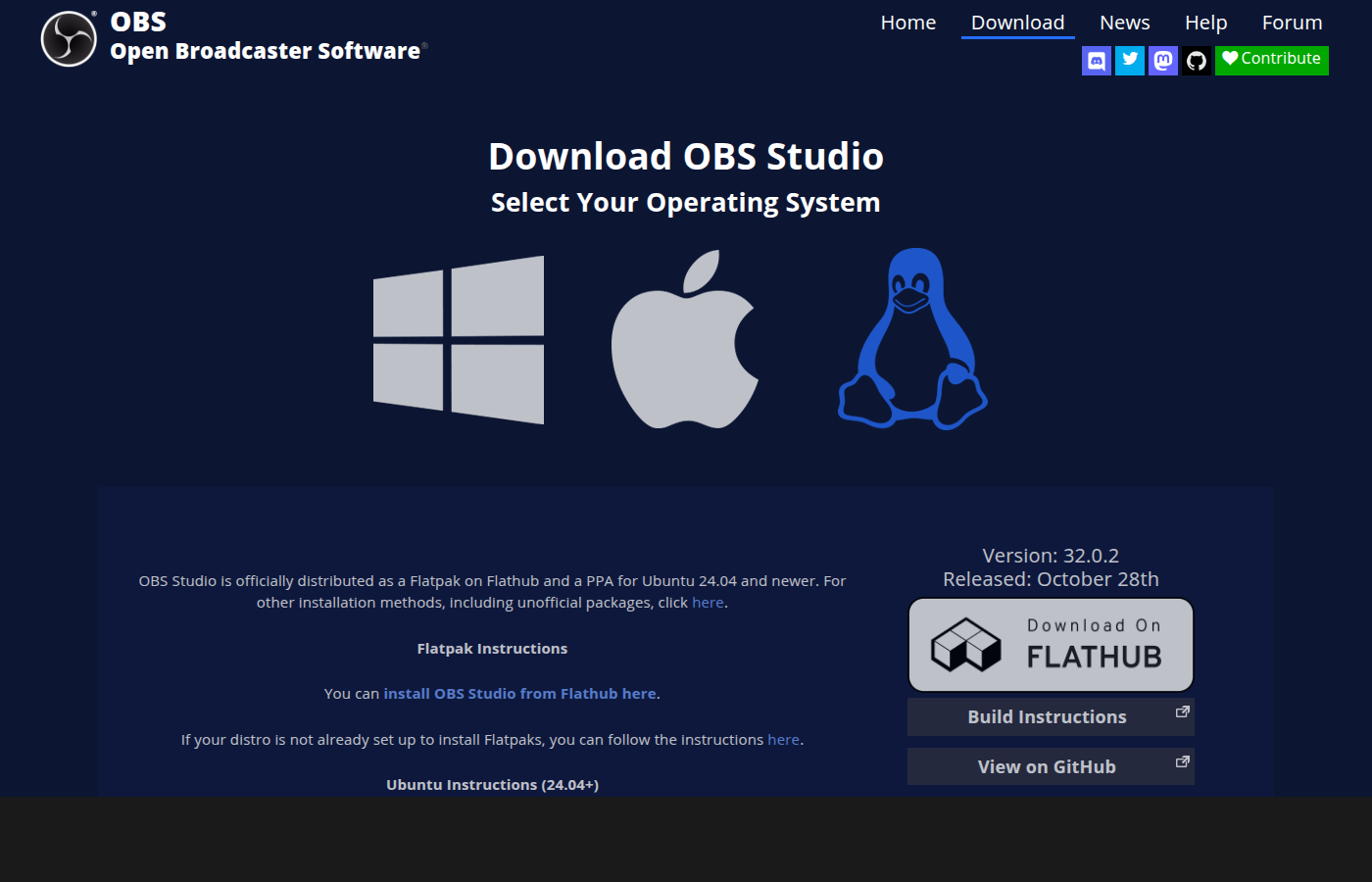The image size is (1372, 882).
Task: Click the 'Ubuntu Instructions (24.04+)' heading
Action: 492,785
